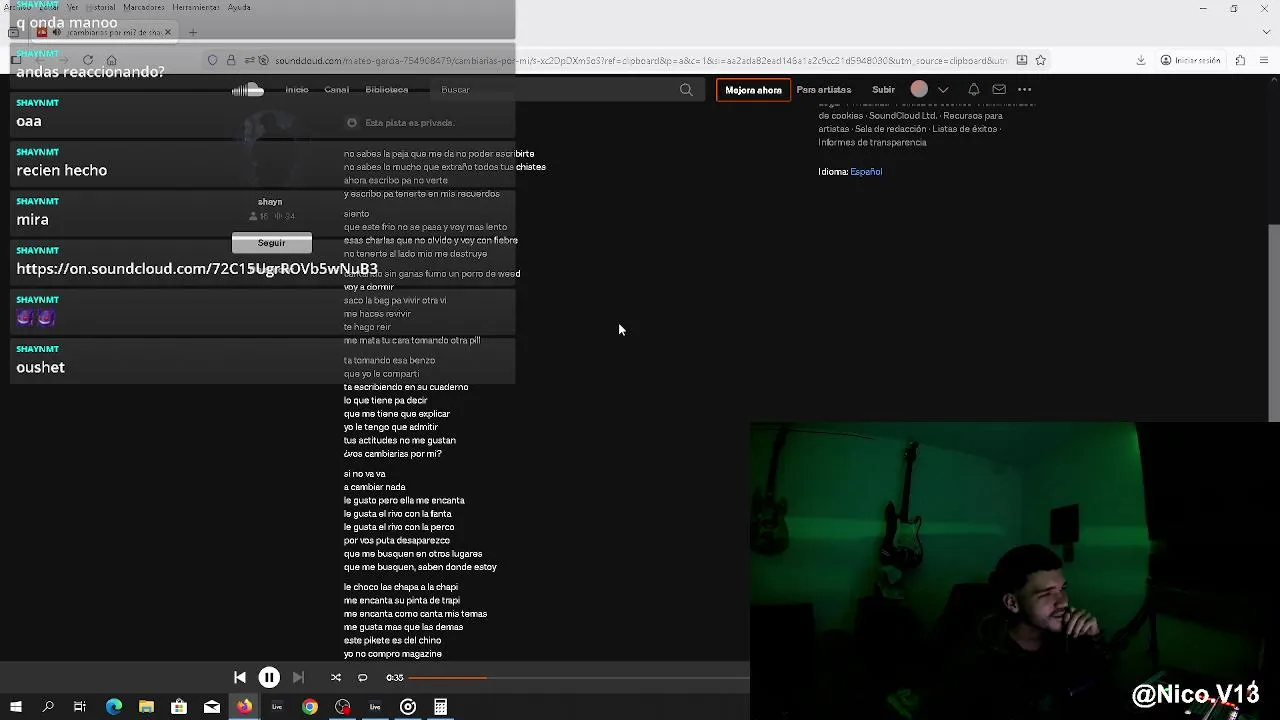Click the Subir upload link
Screen dimensions: 1280x720
[883, 90]
